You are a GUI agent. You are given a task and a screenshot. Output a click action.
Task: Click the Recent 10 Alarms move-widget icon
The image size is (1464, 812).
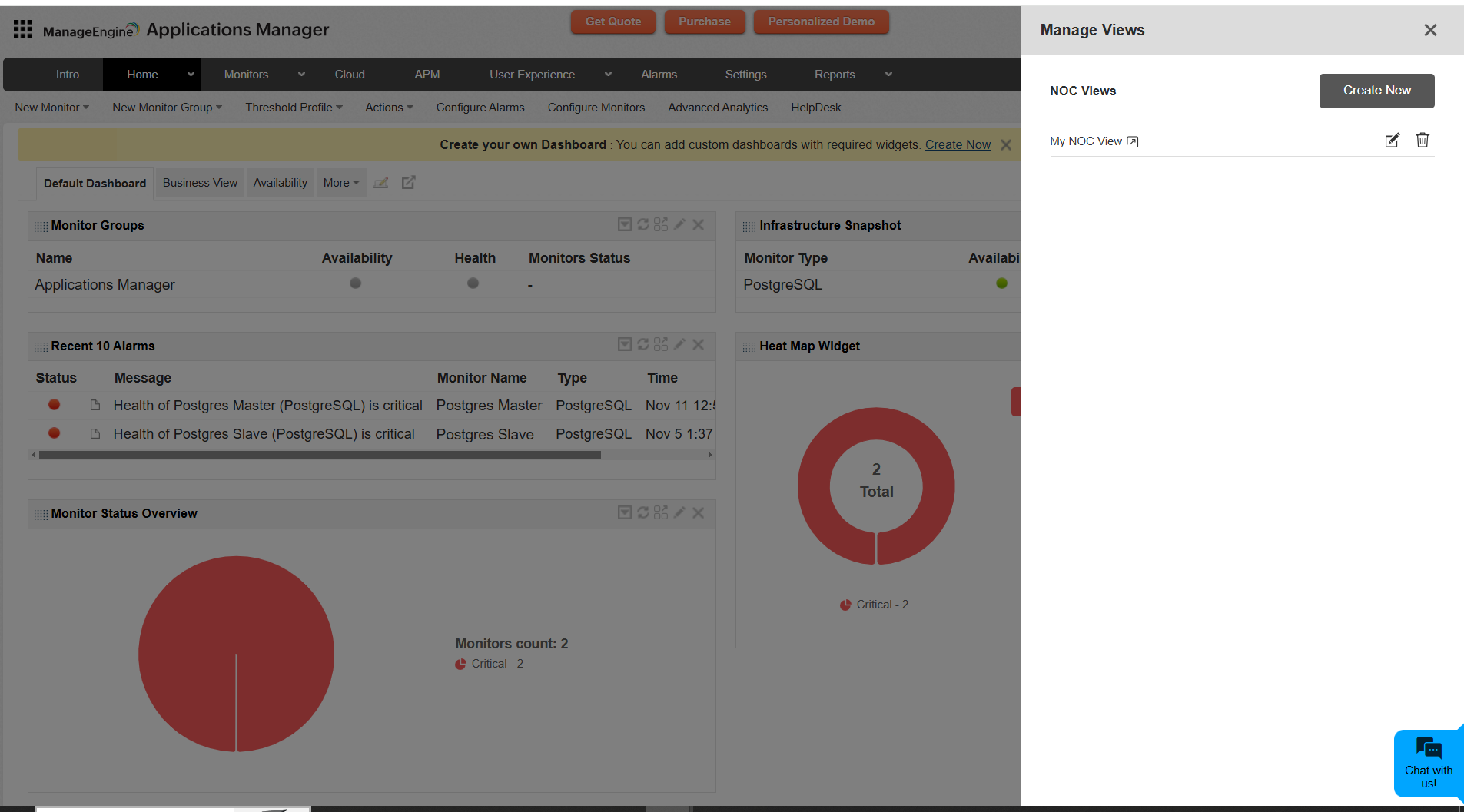[661, 344]
